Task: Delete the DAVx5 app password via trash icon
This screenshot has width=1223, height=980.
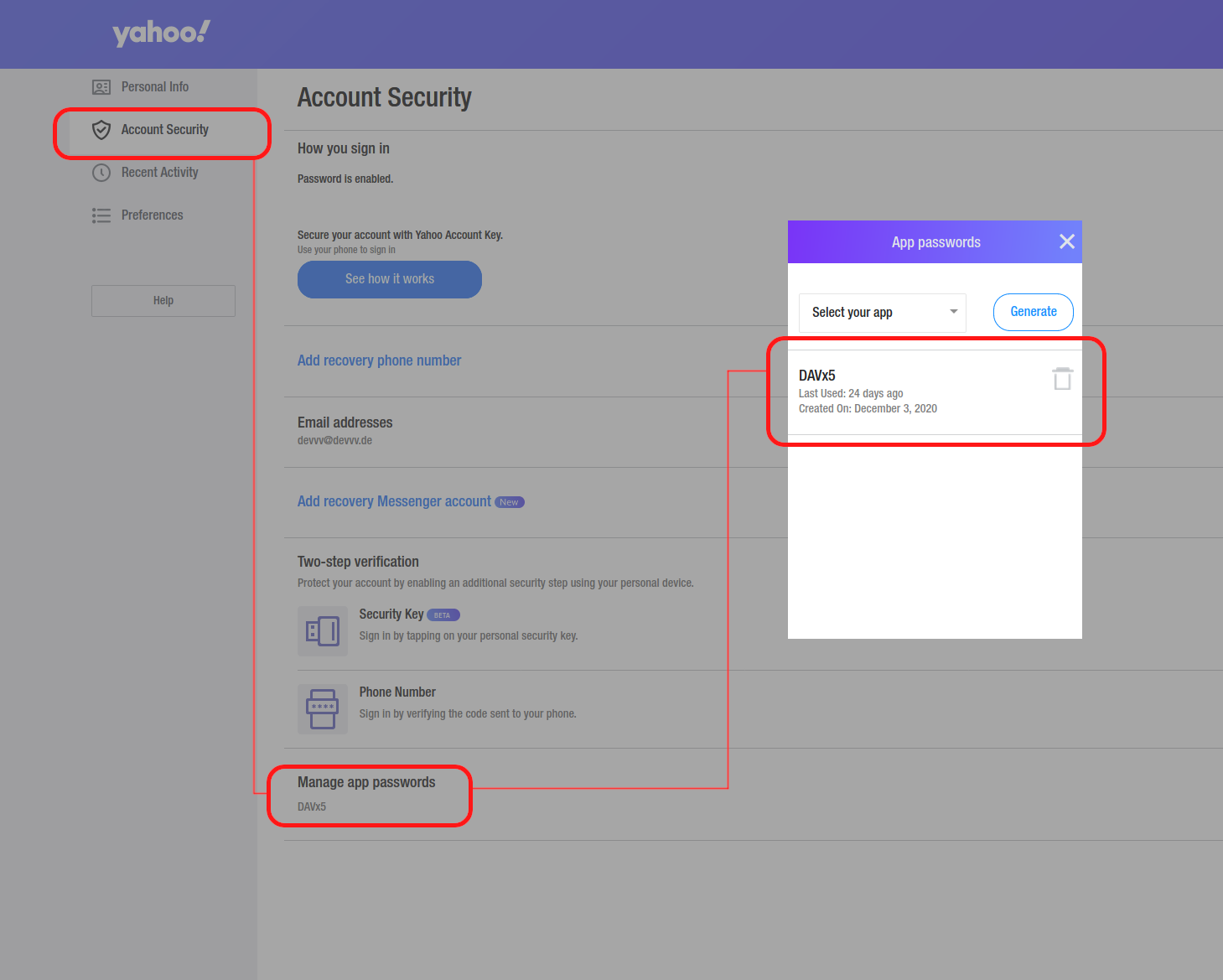Action: (1062, 379)
